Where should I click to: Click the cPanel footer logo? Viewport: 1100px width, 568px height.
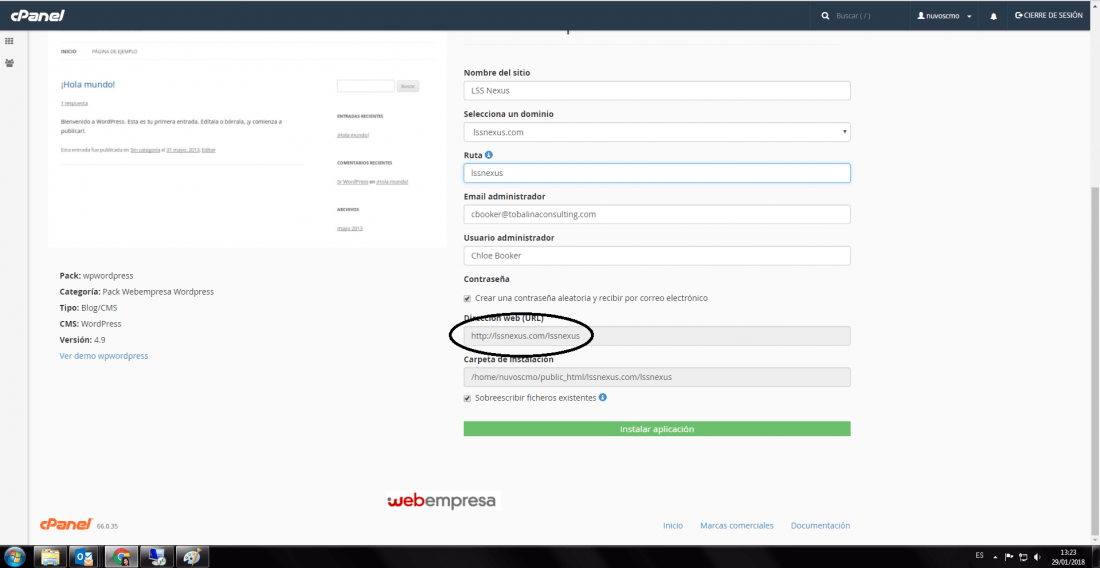coord(67,524)
